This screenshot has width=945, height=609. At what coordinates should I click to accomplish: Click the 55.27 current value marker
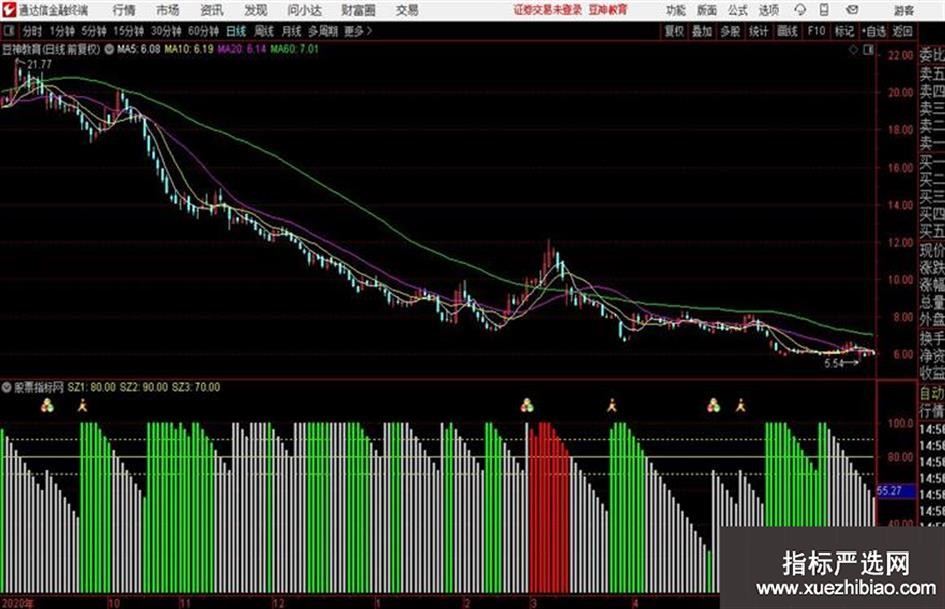pyautogui.click(x=896, y=491)
